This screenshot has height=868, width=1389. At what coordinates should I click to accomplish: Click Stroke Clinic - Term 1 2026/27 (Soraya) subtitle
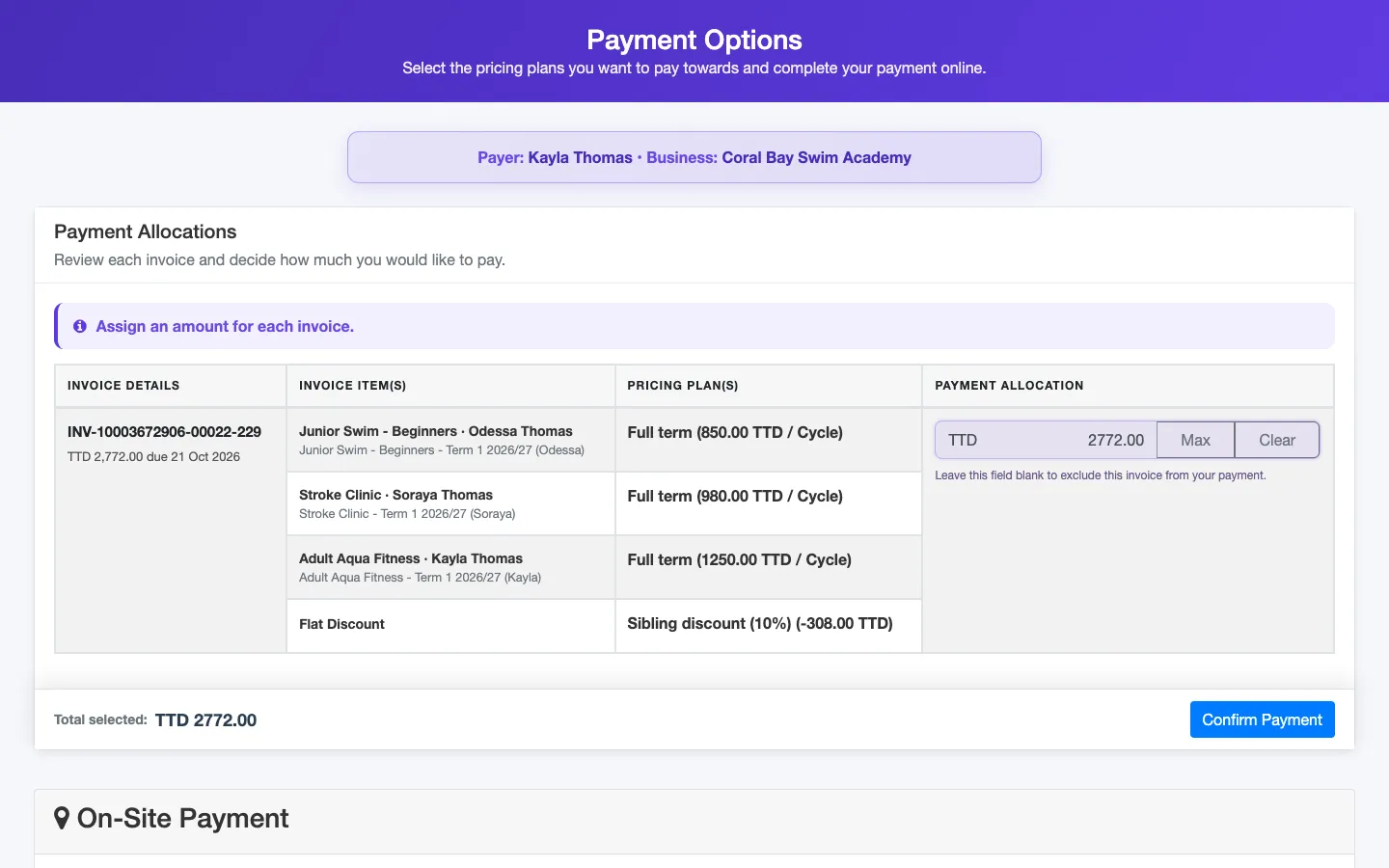click(407, 514)
